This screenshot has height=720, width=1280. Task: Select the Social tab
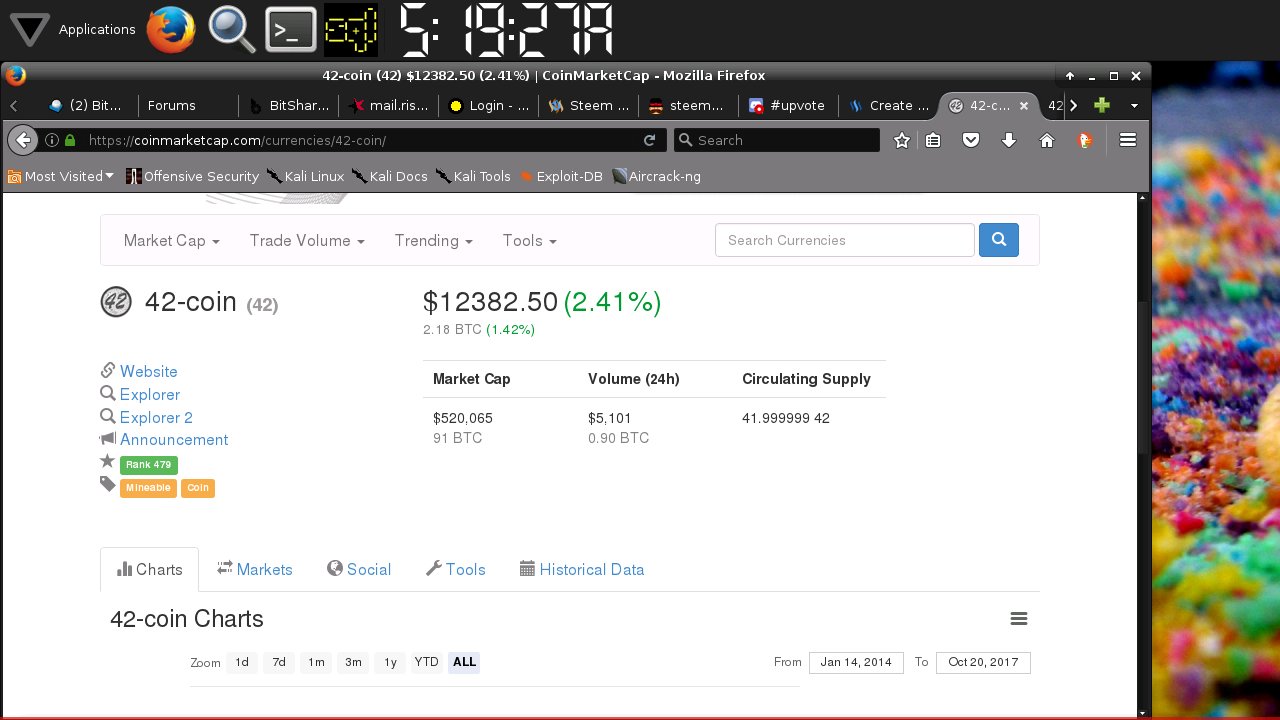point(359,569)
